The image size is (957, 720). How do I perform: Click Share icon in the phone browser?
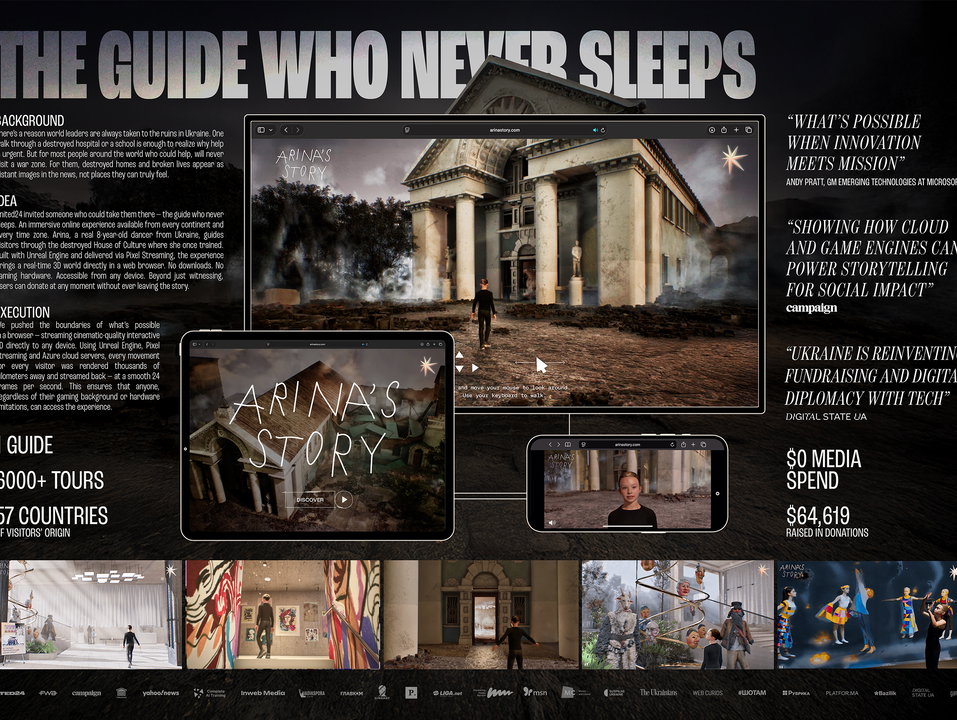click(684, 445)
